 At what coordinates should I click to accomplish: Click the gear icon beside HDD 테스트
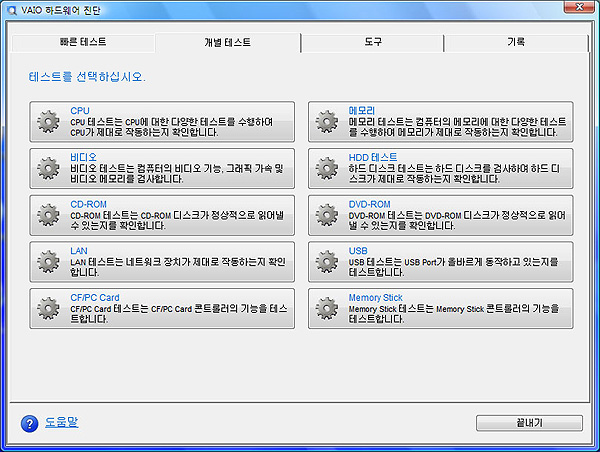pos(327,168)
